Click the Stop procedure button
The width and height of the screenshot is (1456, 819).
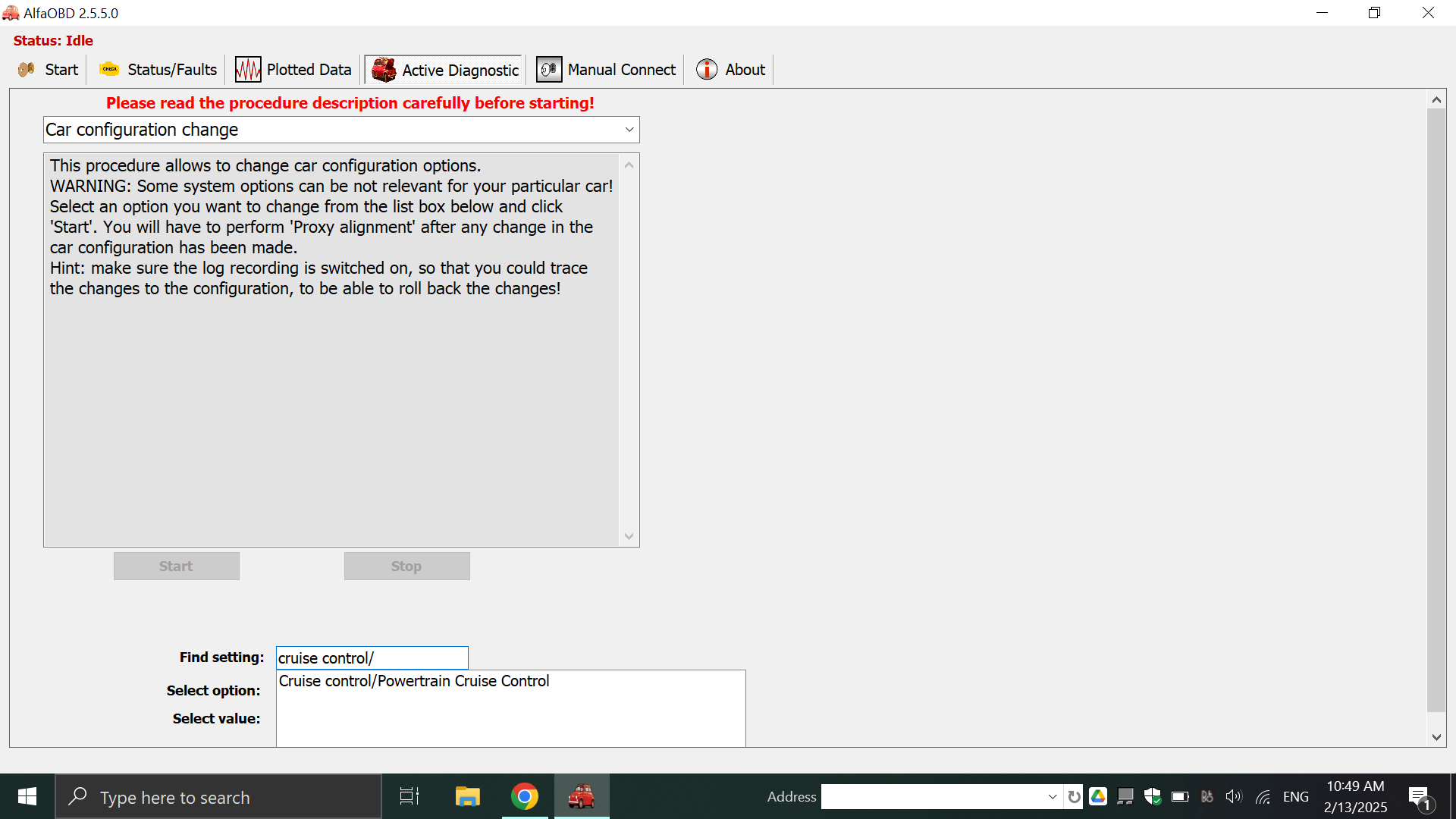pos(407,566)
